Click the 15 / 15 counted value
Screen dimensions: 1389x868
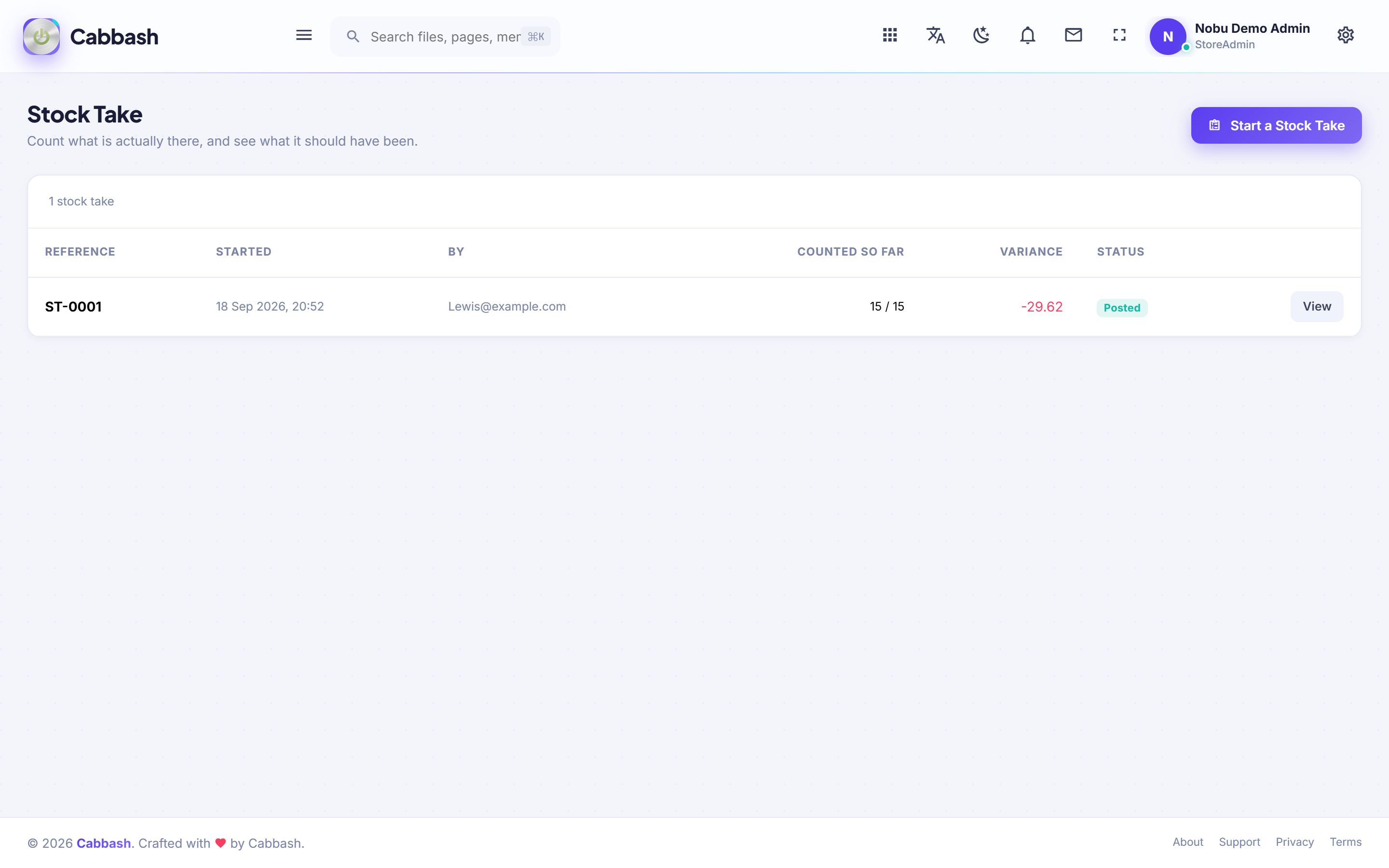(x=887, y=307)
